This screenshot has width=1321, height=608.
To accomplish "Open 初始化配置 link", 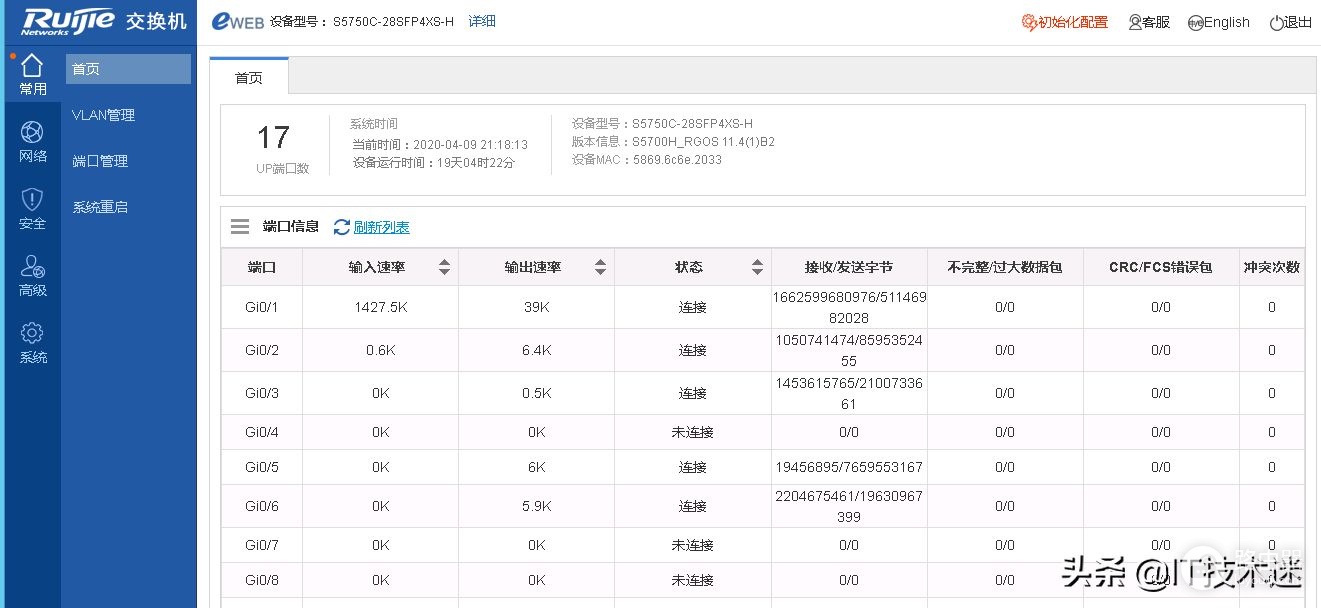I will click(x=1073, y=22).
